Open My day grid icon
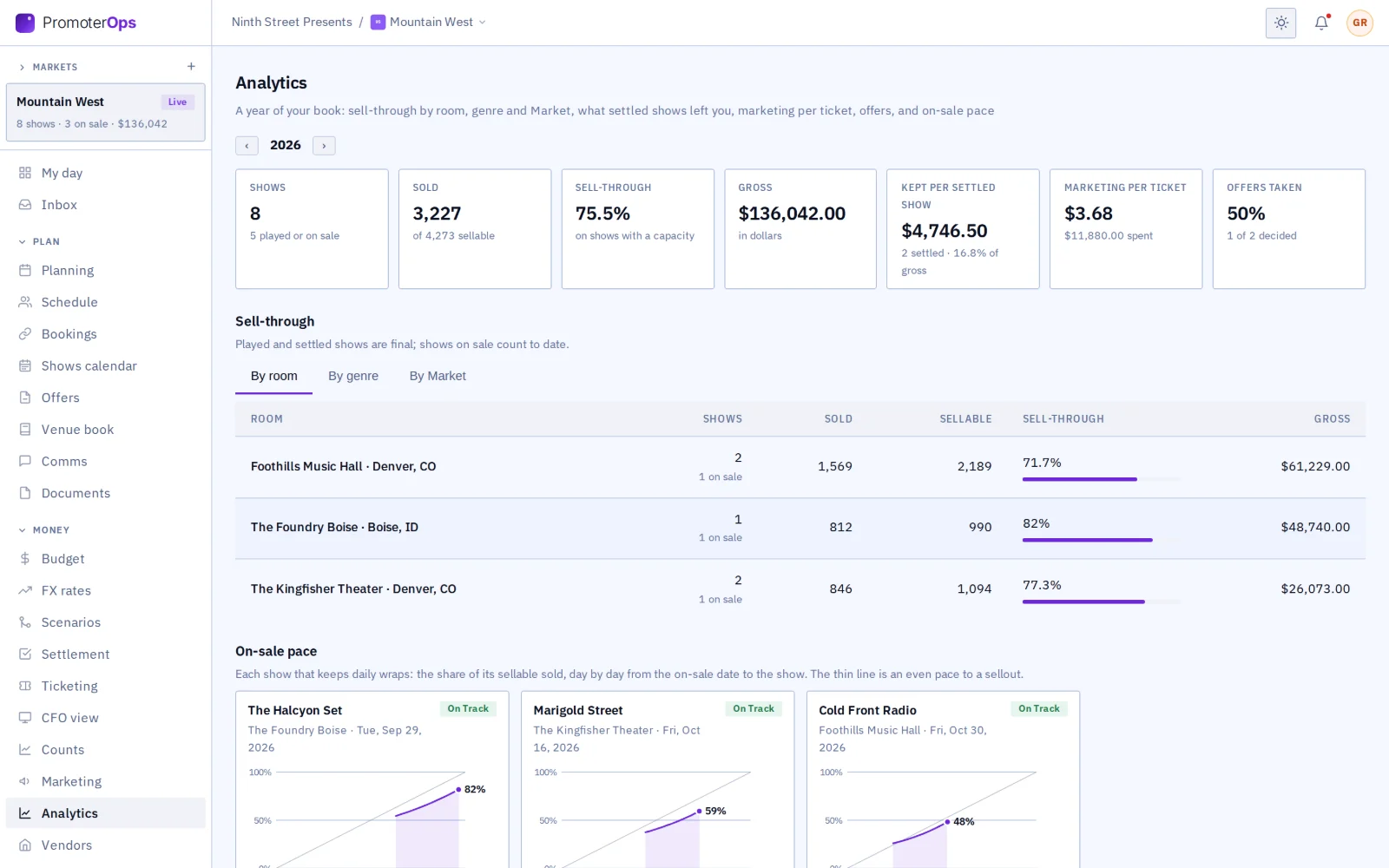The width and height of the screenshot is (1389, 868). coord(25,173)
